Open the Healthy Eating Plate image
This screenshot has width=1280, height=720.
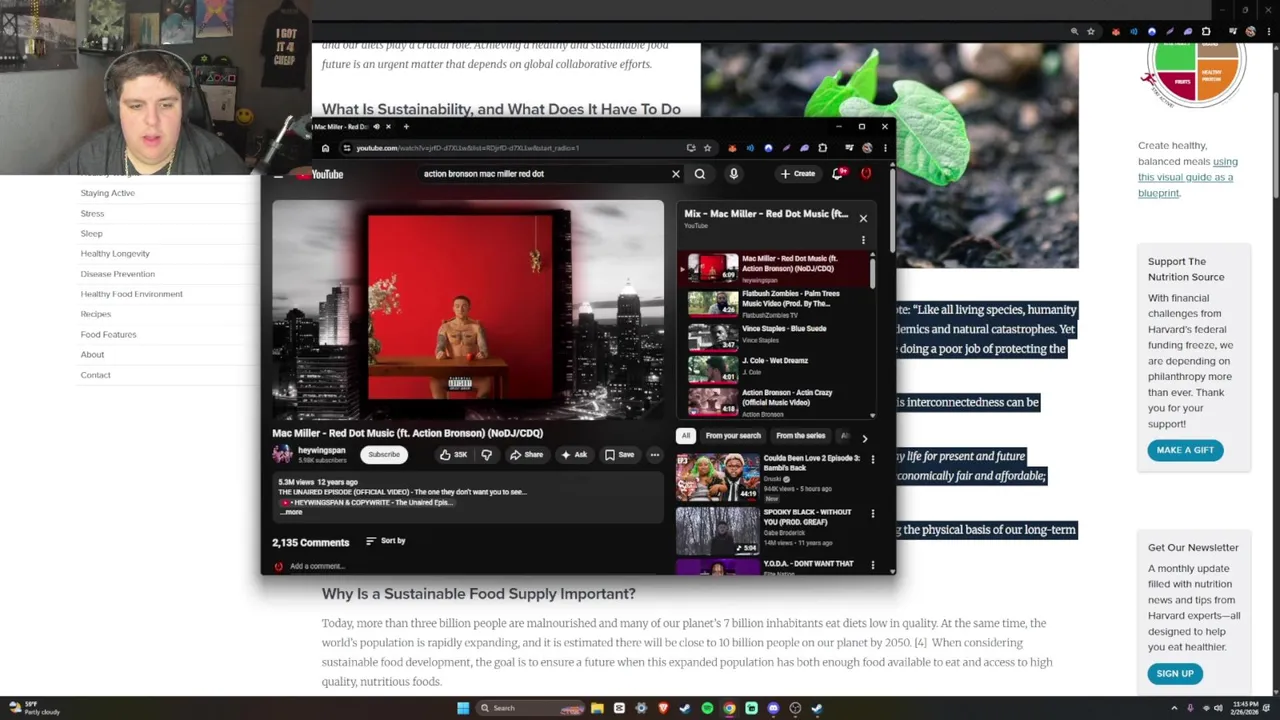point(1195,75)
